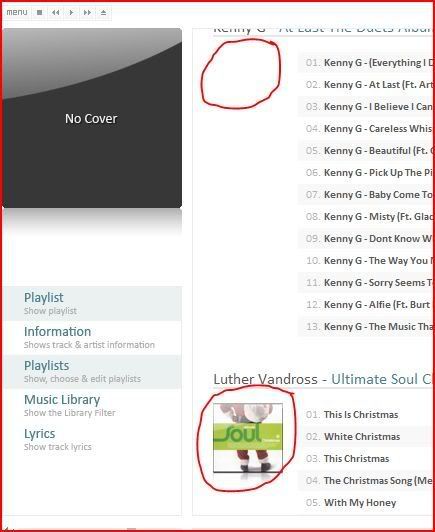Open Music Library filter entry
The width and height of the screenshot is (435, 532).
tap(93, 405)
